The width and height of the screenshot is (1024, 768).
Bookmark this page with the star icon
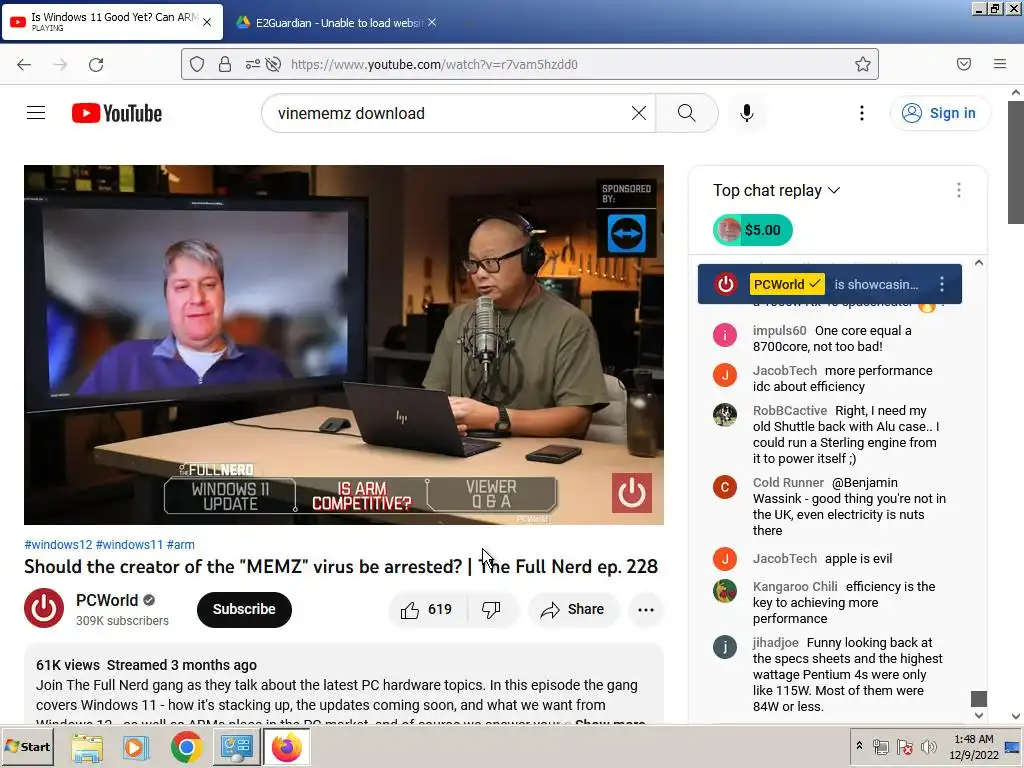pyautogui.click(x=863, y=64)
